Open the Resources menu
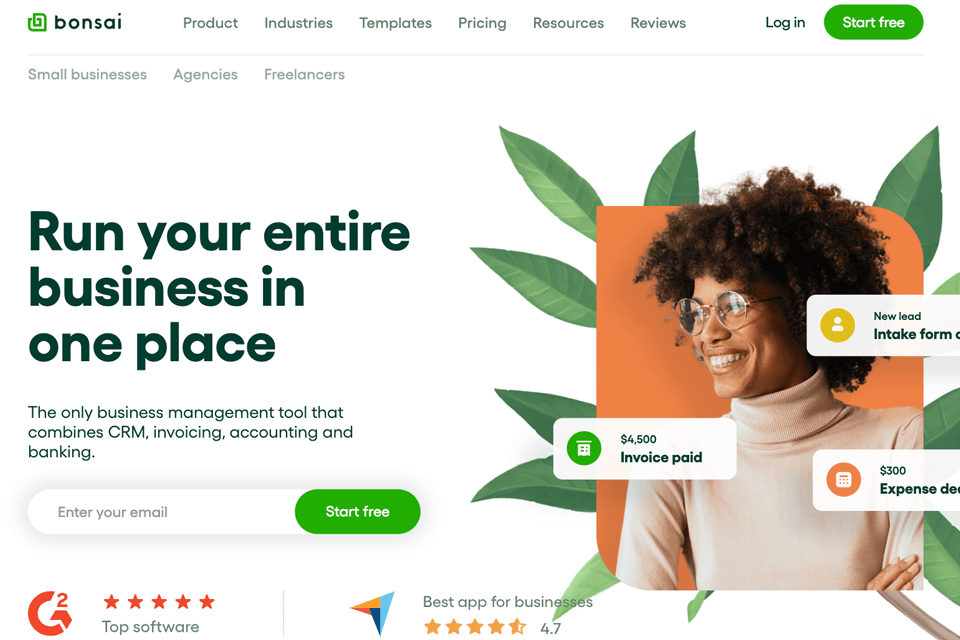960x640 pixels. coord(568,23)
